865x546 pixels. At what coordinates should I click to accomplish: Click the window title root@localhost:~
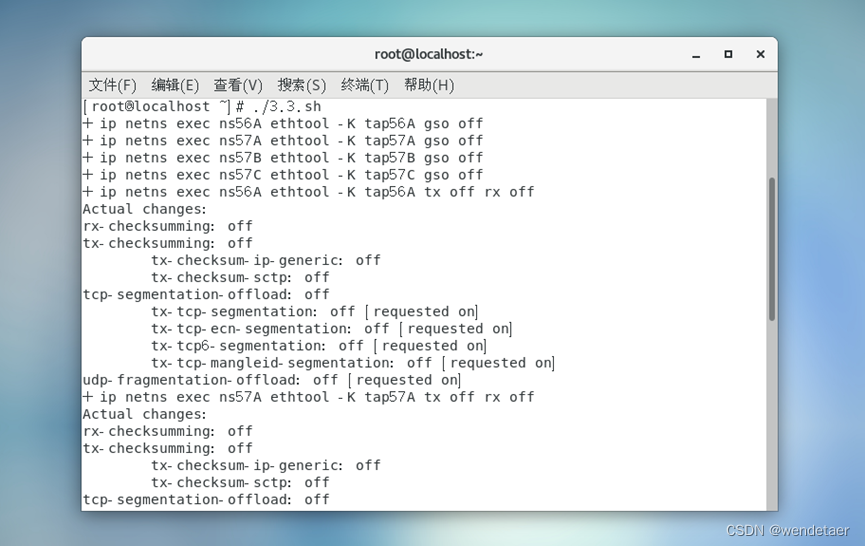(429, 54)
